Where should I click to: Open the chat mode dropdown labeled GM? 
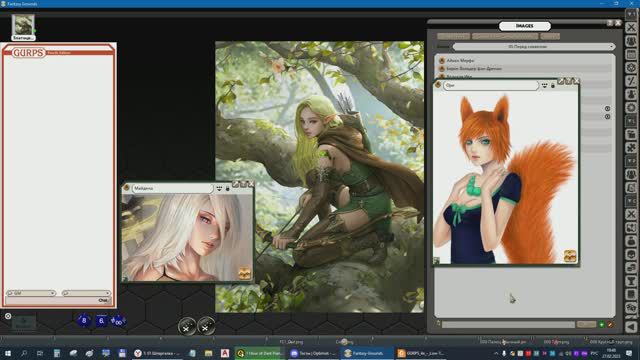point(31,293)
